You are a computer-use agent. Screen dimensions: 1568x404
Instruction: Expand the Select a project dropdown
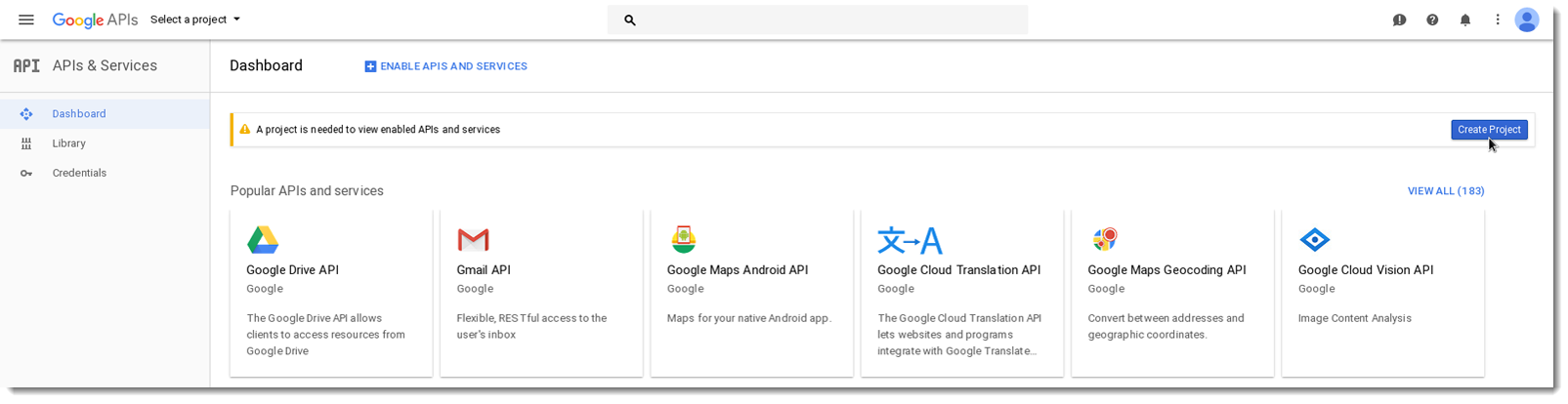point(195,20)
